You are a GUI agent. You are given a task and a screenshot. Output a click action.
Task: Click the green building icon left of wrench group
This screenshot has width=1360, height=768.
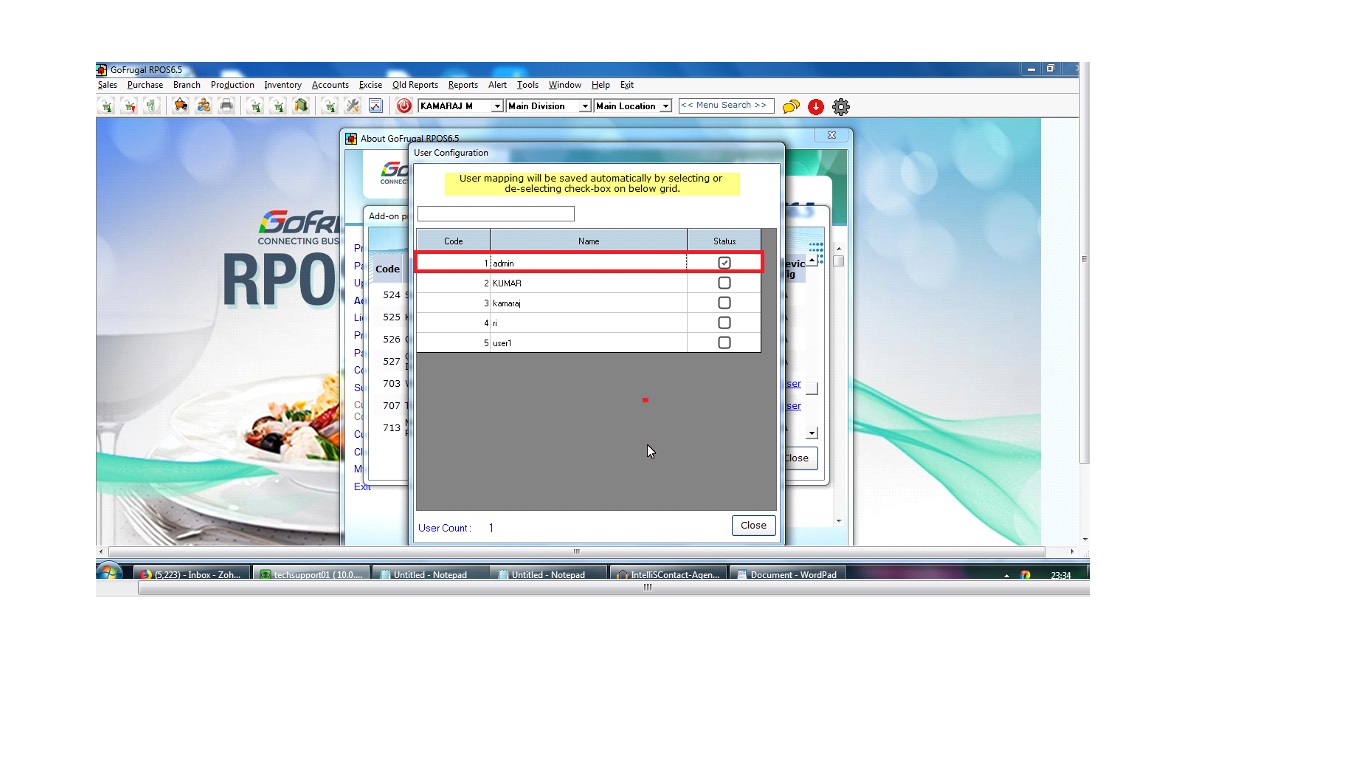(x=301, y=106)
